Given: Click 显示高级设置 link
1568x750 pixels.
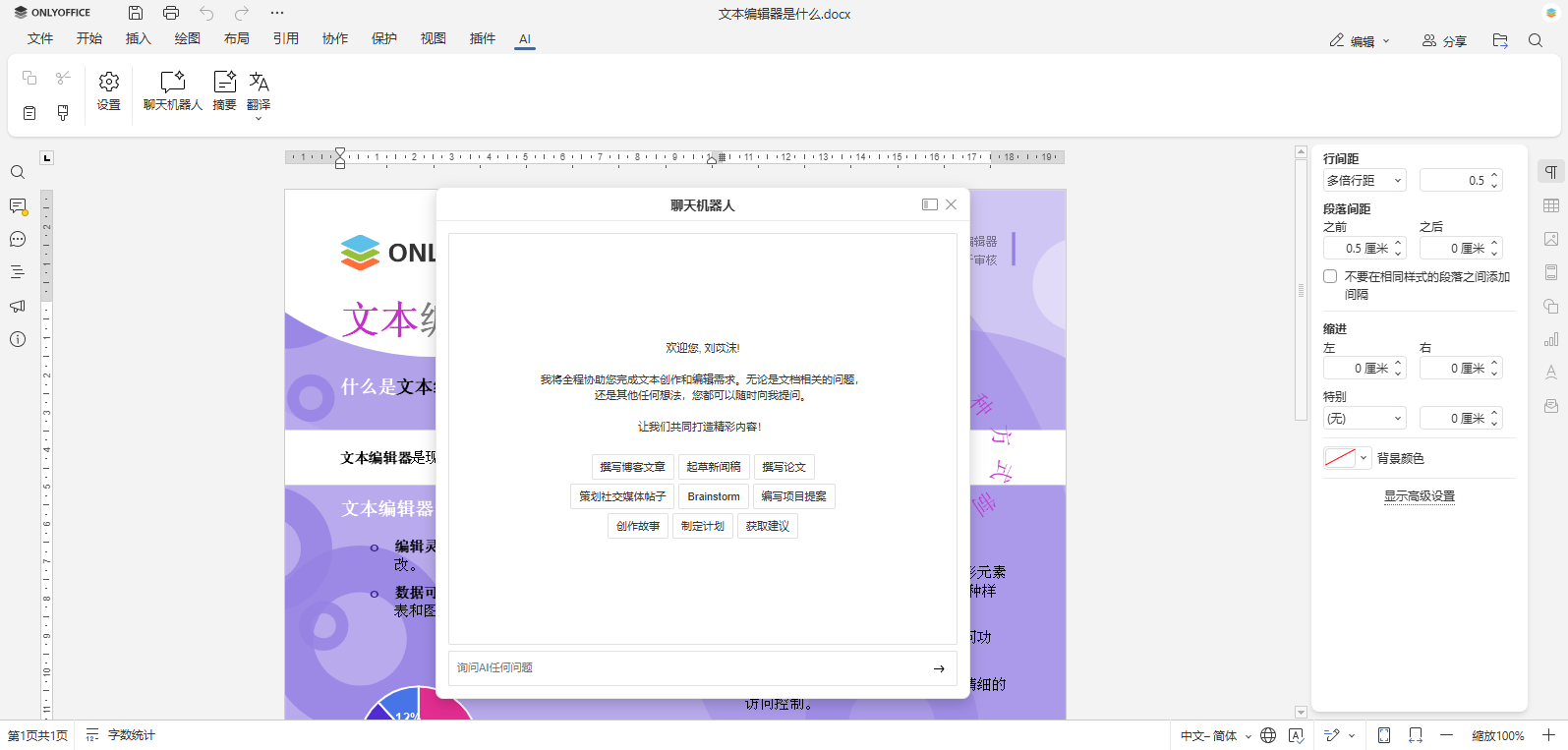Looking at the screenshot, I should (1420, 496).
